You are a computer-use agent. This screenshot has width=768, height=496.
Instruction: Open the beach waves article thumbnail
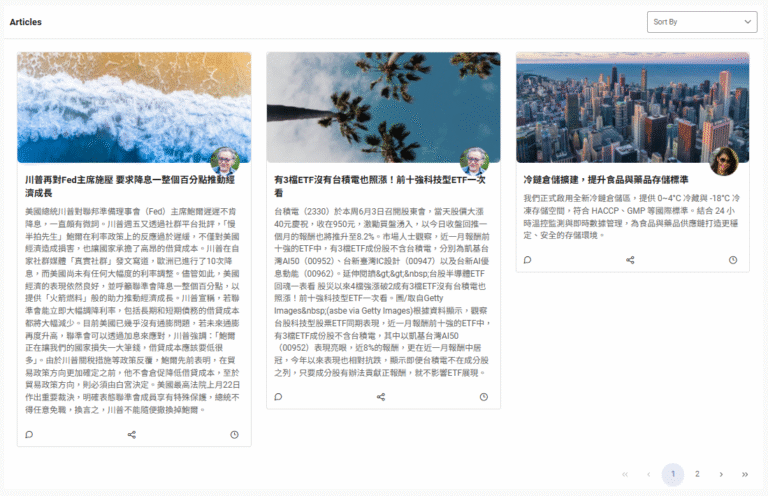click(134, 108)
